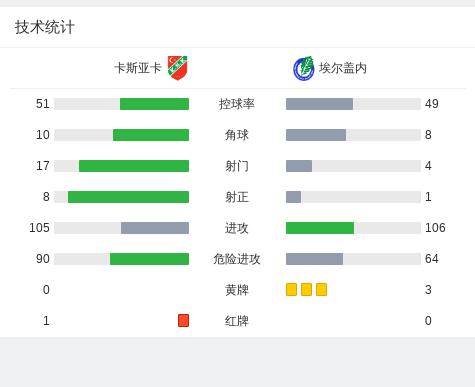Click the 红牌 stat label

tap(237, 321)
